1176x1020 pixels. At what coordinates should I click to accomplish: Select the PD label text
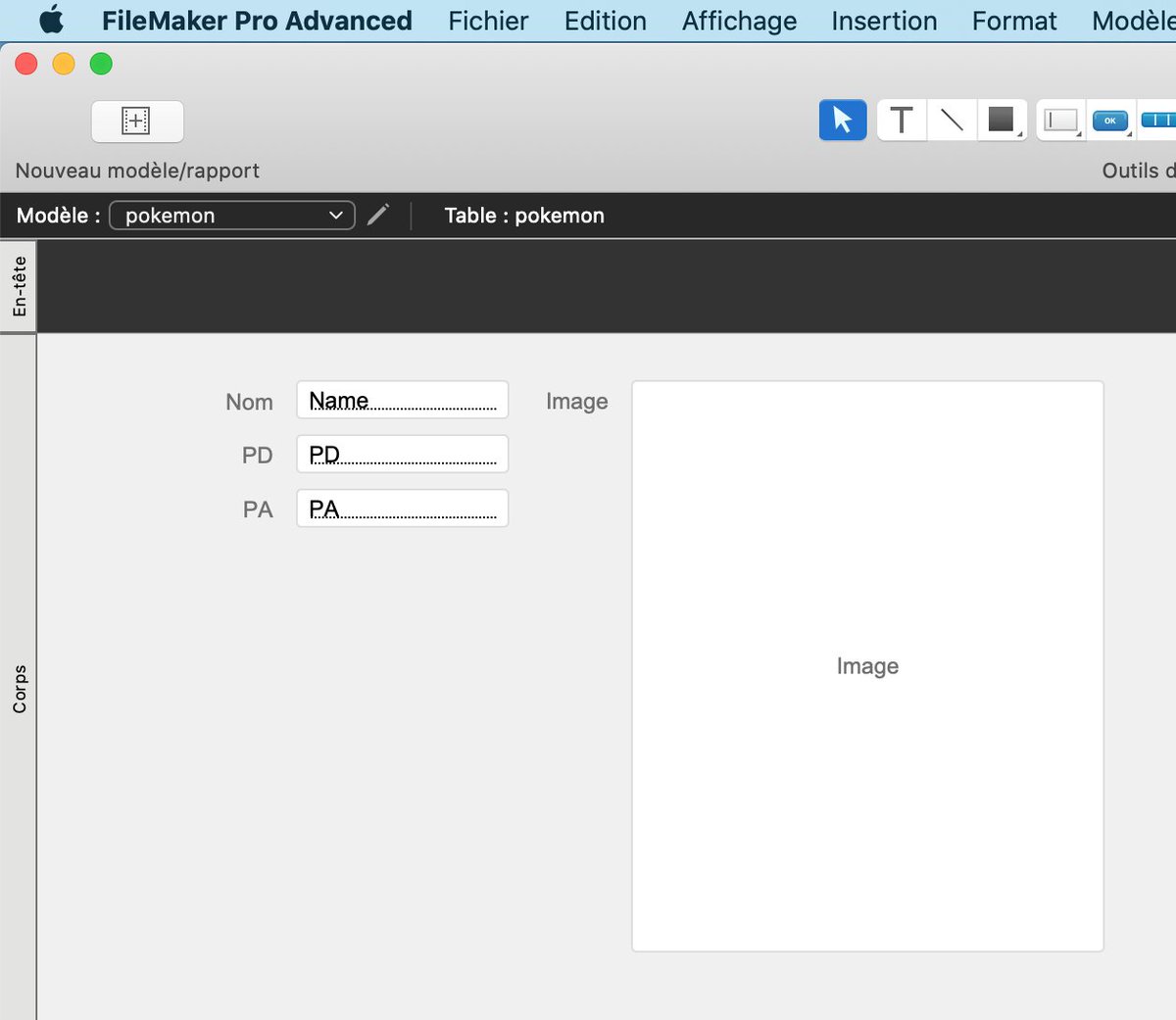tap(258, 456)
